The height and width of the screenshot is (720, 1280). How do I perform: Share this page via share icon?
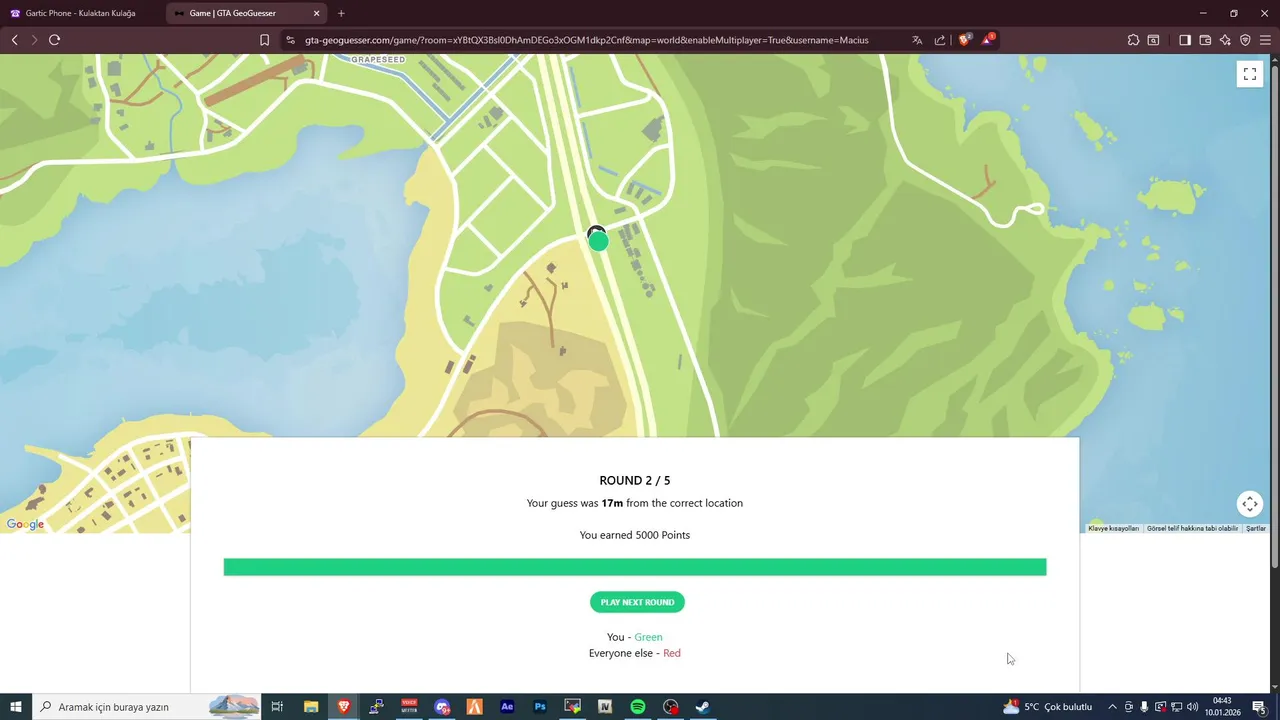pos(940,40)
